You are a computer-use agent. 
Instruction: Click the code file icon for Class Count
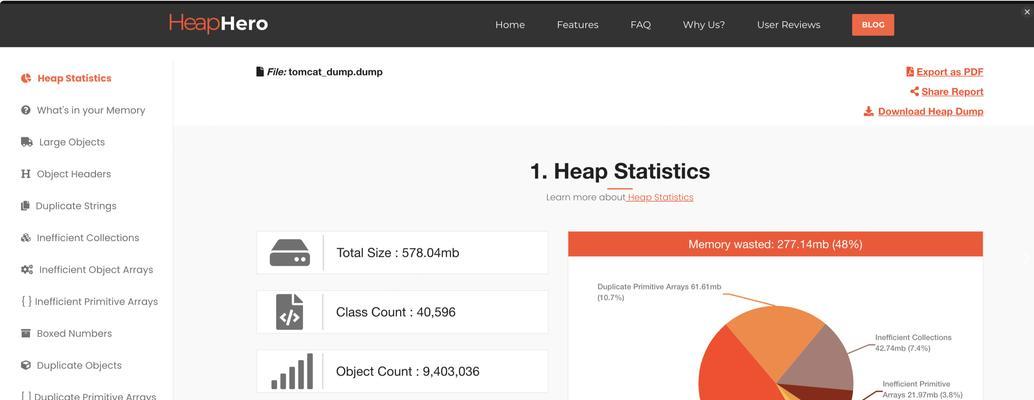point(289,312)
